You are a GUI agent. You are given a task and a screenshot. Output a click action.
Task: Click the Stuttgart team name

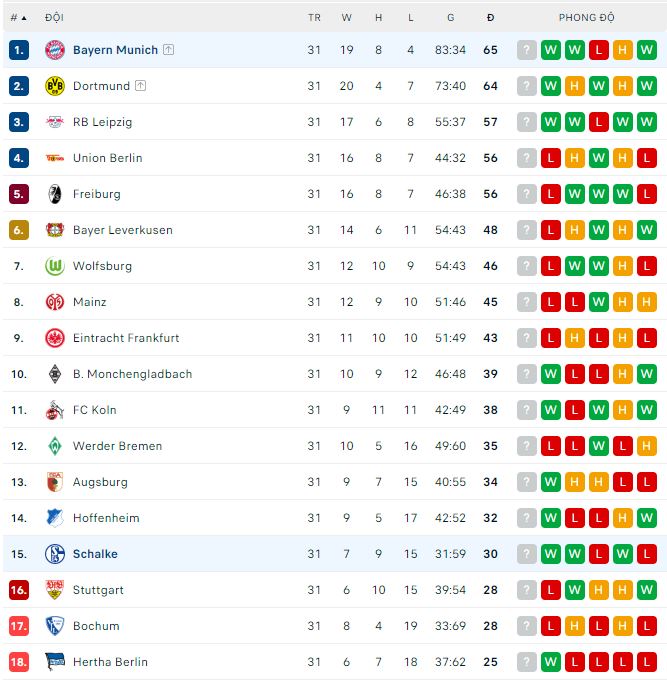[x=98, y=590]
